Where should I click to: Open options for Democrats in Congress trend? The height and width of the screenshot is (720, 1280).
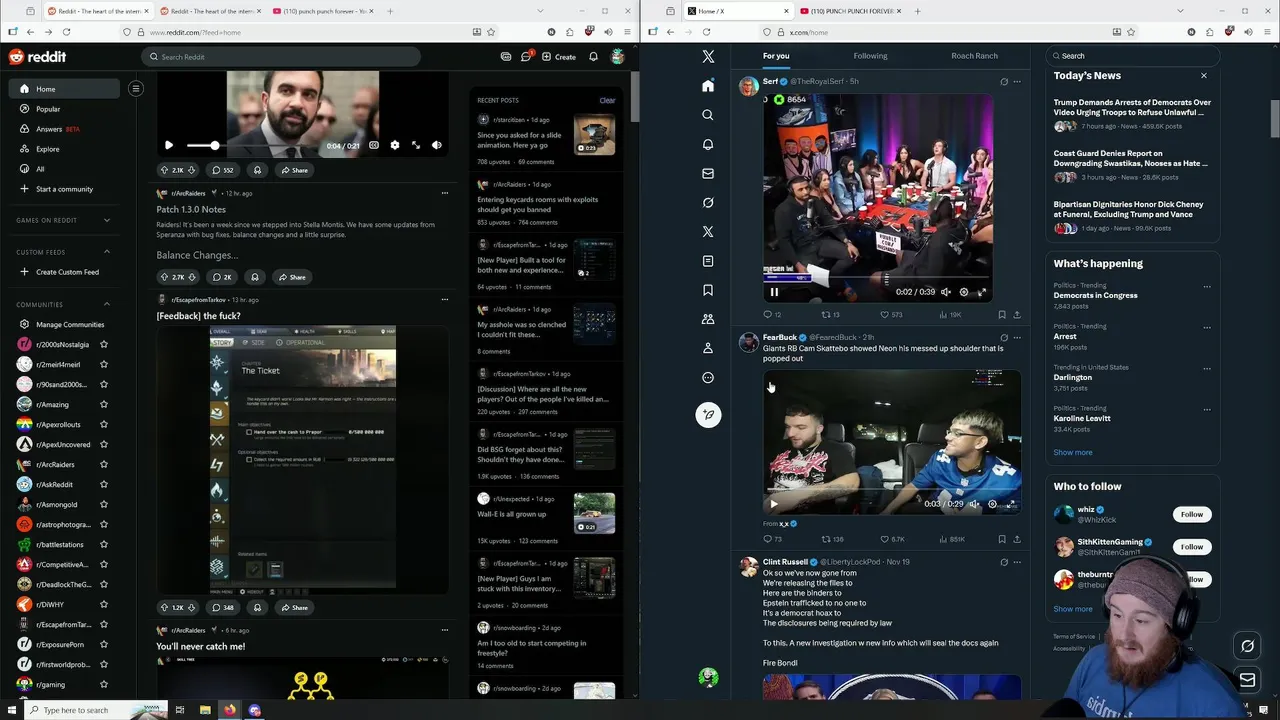pyautogui.click(x=1207, y=286)
